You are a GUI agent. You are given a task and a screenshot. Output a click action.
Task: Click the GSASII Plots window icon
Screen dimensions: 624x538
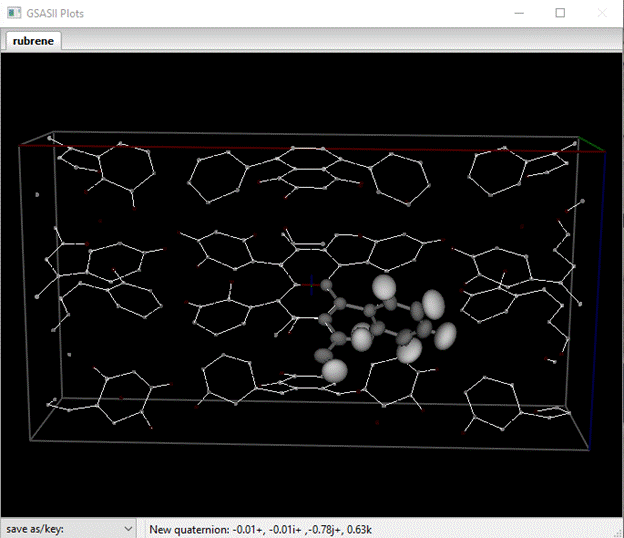coord(12,12)
